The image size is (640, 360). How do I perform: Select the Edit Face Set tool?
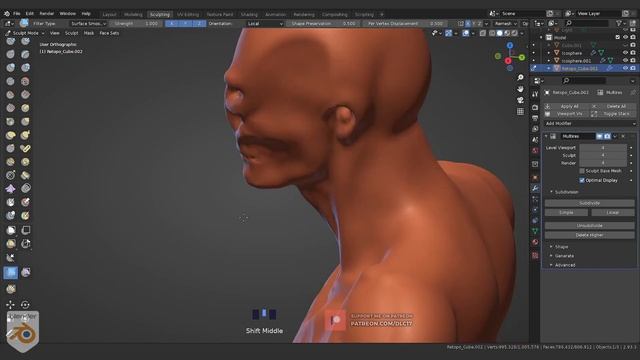click(x=11, y=289)
